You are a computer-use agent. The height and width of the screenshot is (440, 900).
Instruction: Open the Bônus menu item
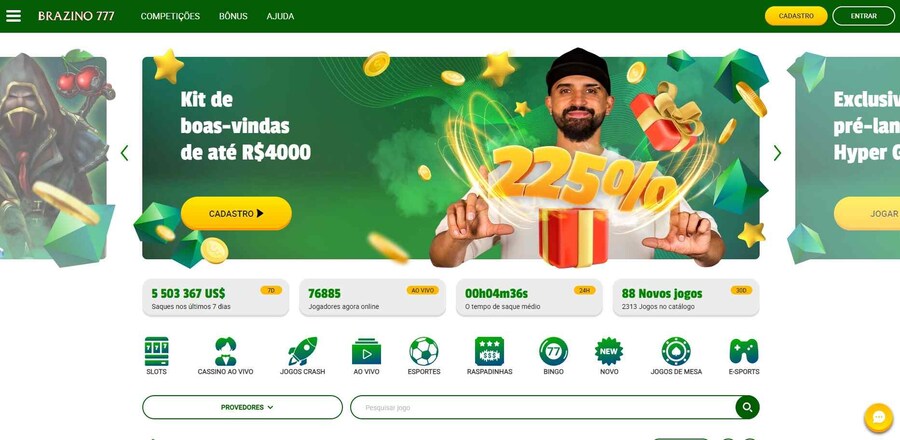[233, 16]
